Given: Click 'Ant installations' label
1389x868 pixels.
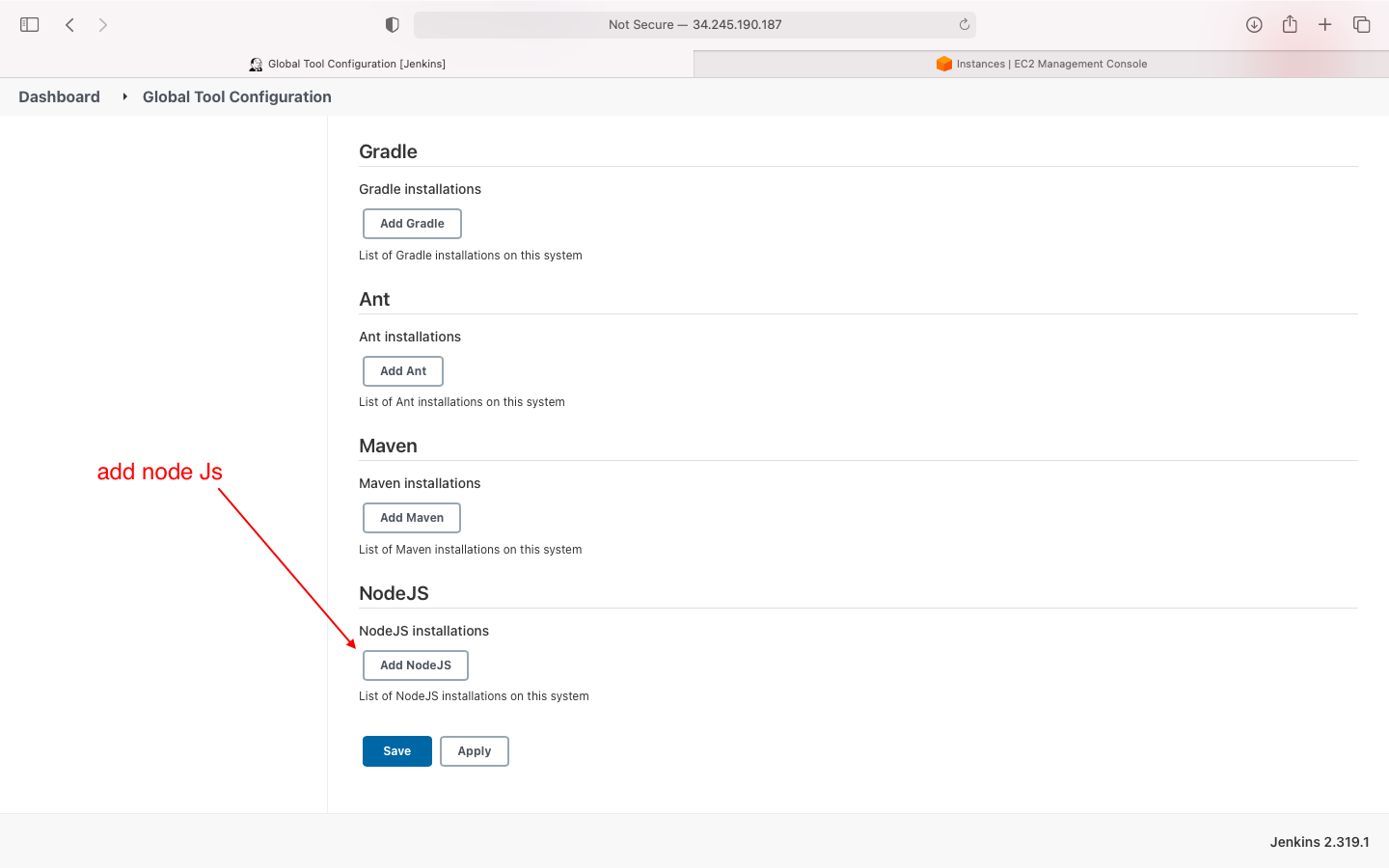Looking at the screenshot, I should [410, 337].
